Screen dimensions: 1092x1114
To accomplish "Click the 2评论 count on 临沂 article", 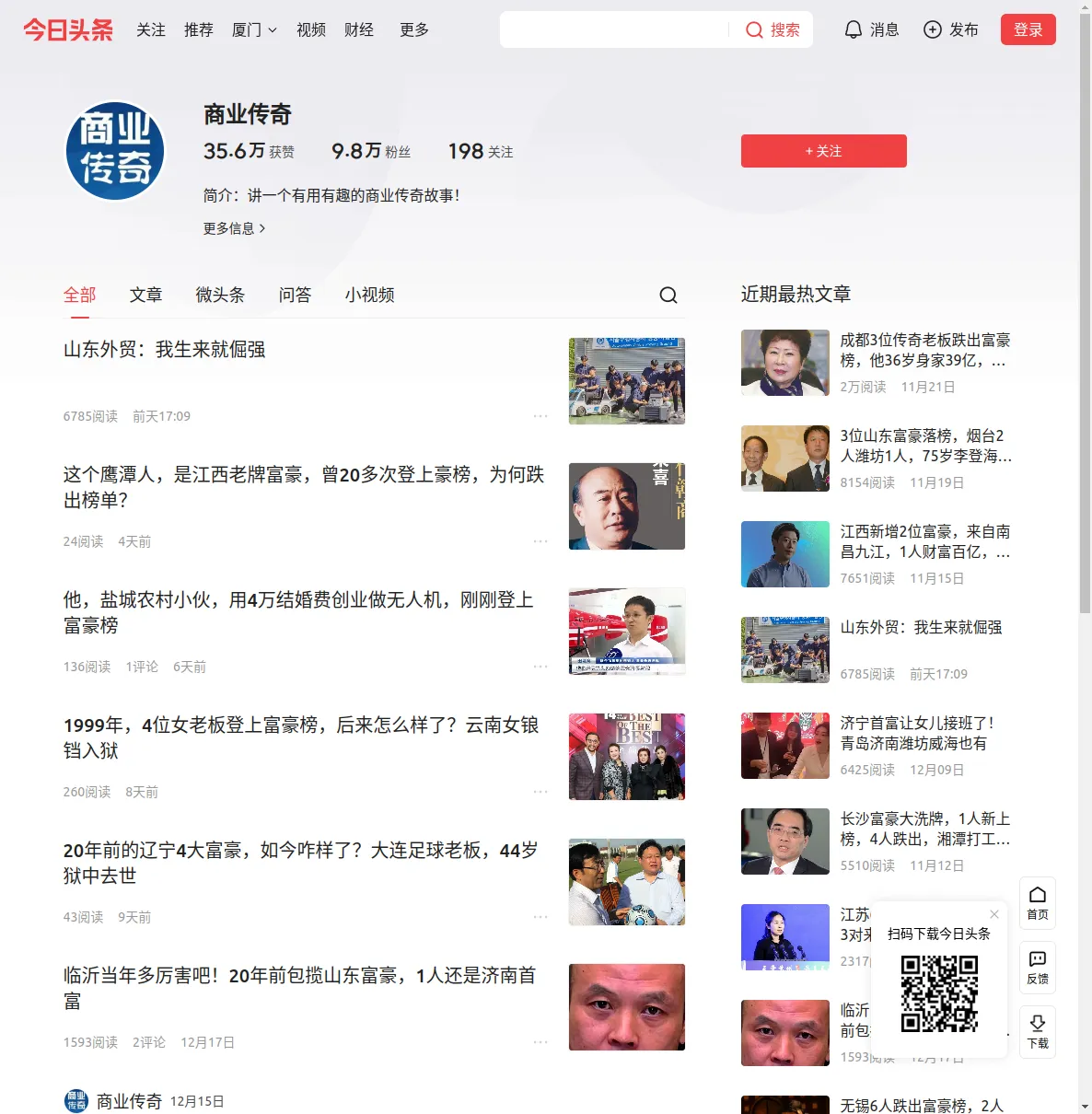I will [x=149, y=1042].
